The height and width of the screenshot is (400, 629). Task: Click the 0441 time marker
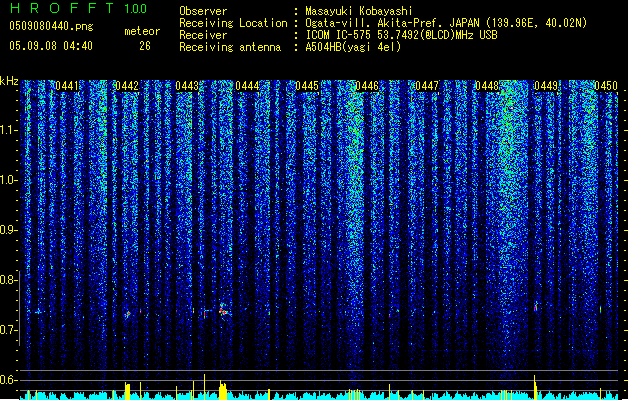[x=67, y=86]
